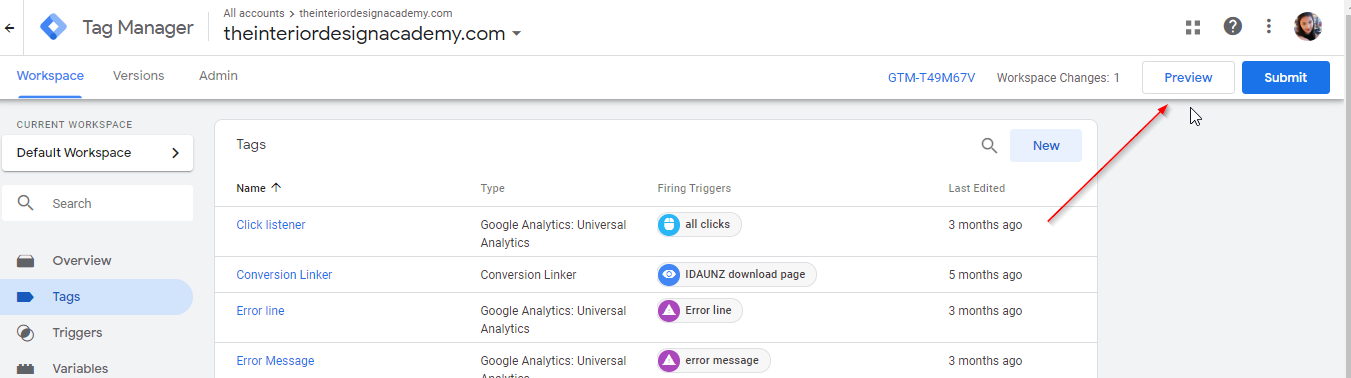Screen dimensions: 1351x378
Task: Click the Type column header
Action: pos(492,188)
